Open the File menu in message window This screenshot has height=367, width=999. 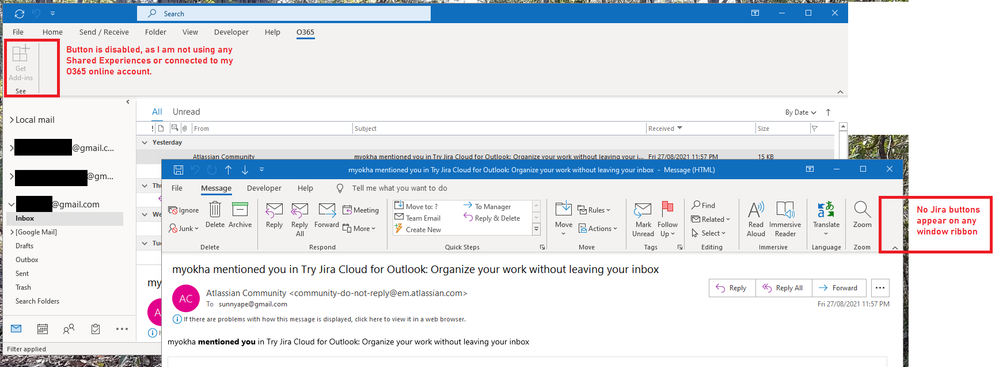(x=177, y=188)
